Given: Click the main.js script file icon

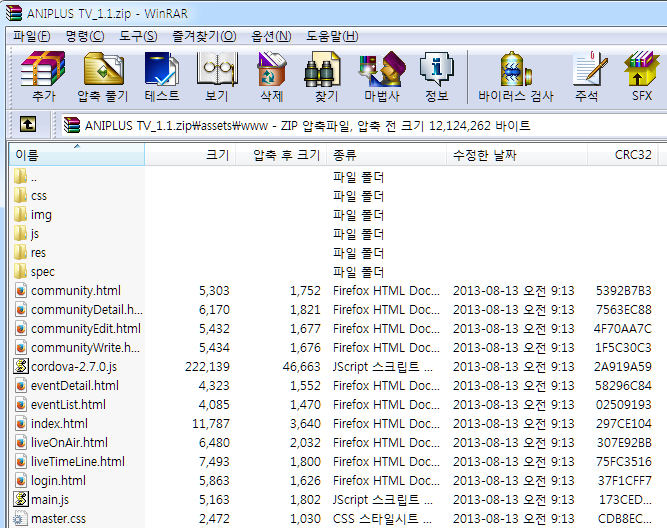Looking at the screenshot, I should pyautogui.click(x=20, y=499).
